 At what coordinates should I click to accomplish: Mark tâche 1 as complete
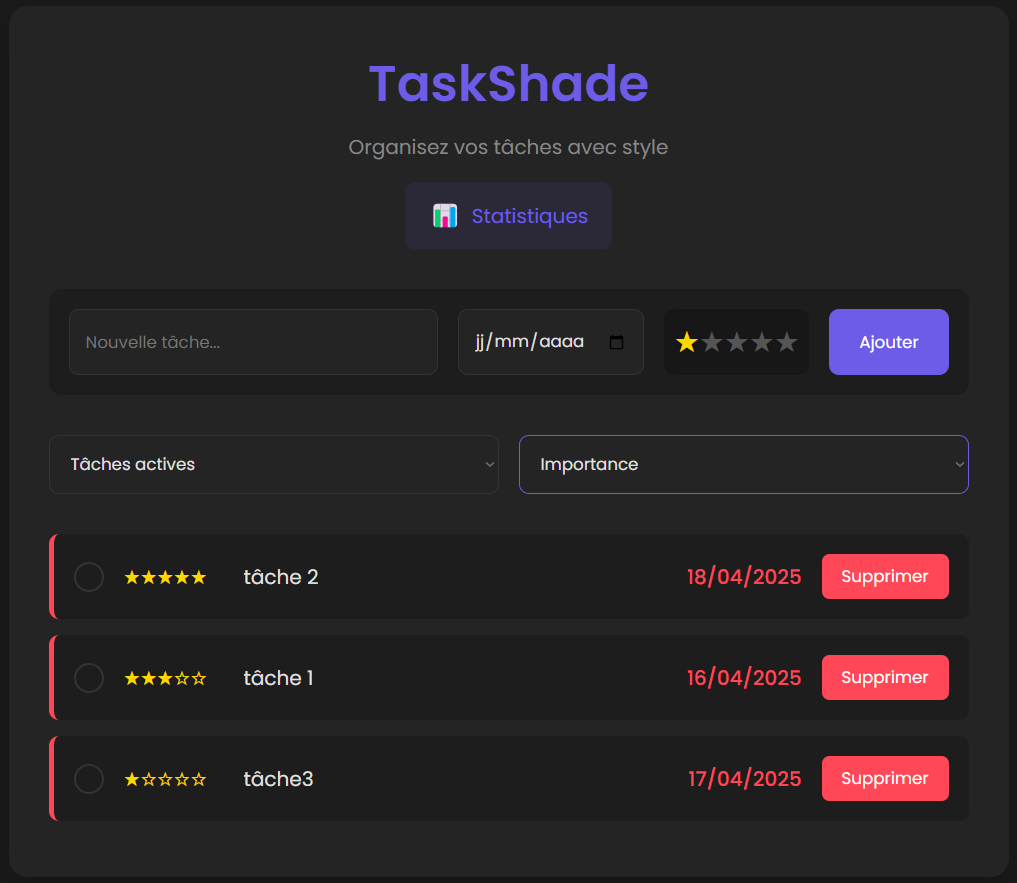(x=89, y=677)
